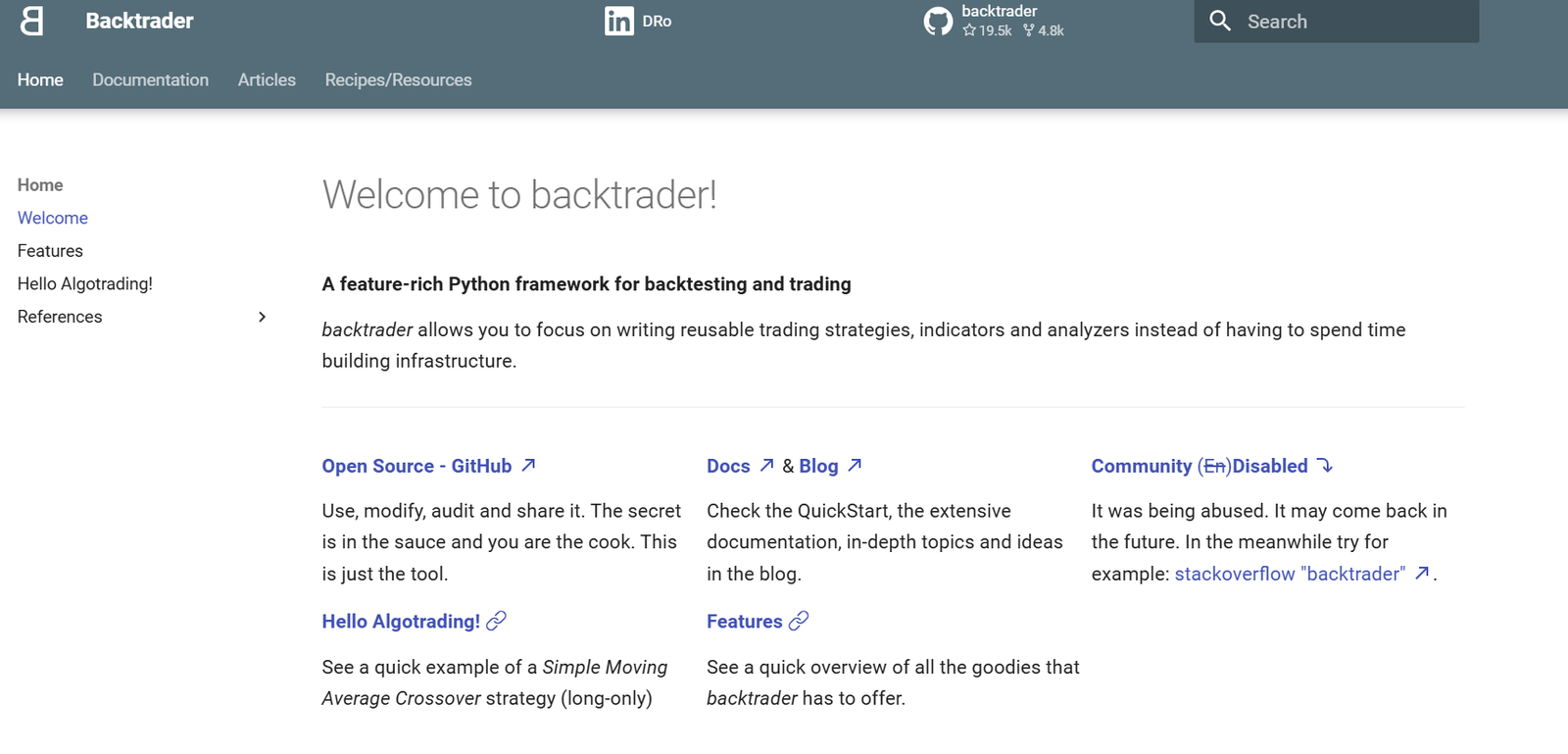1568x754 pixels.
Task: Go to the Recipes/Resources tab
Action: point(398,80)
